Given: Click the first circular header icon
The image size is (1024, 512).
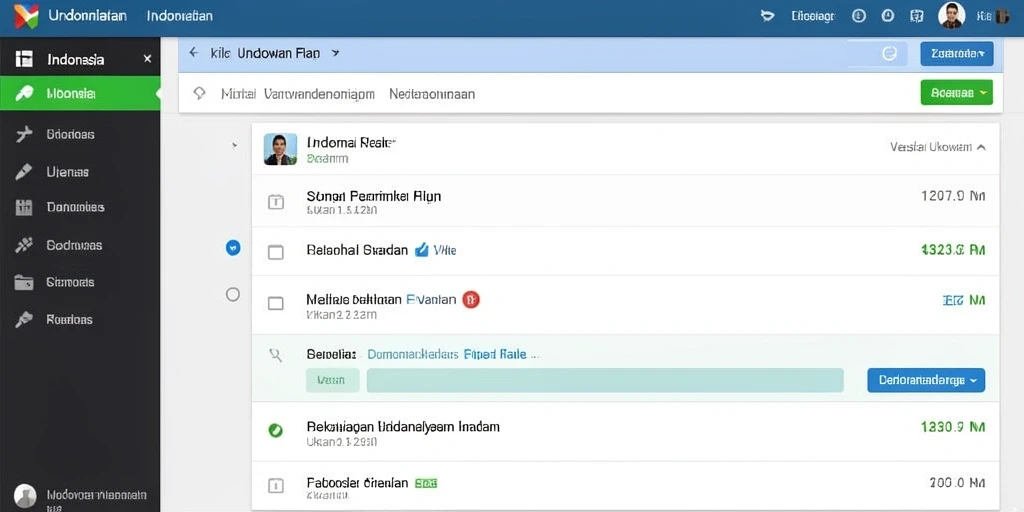Looking at the screenshot, I should pos(859,16).
